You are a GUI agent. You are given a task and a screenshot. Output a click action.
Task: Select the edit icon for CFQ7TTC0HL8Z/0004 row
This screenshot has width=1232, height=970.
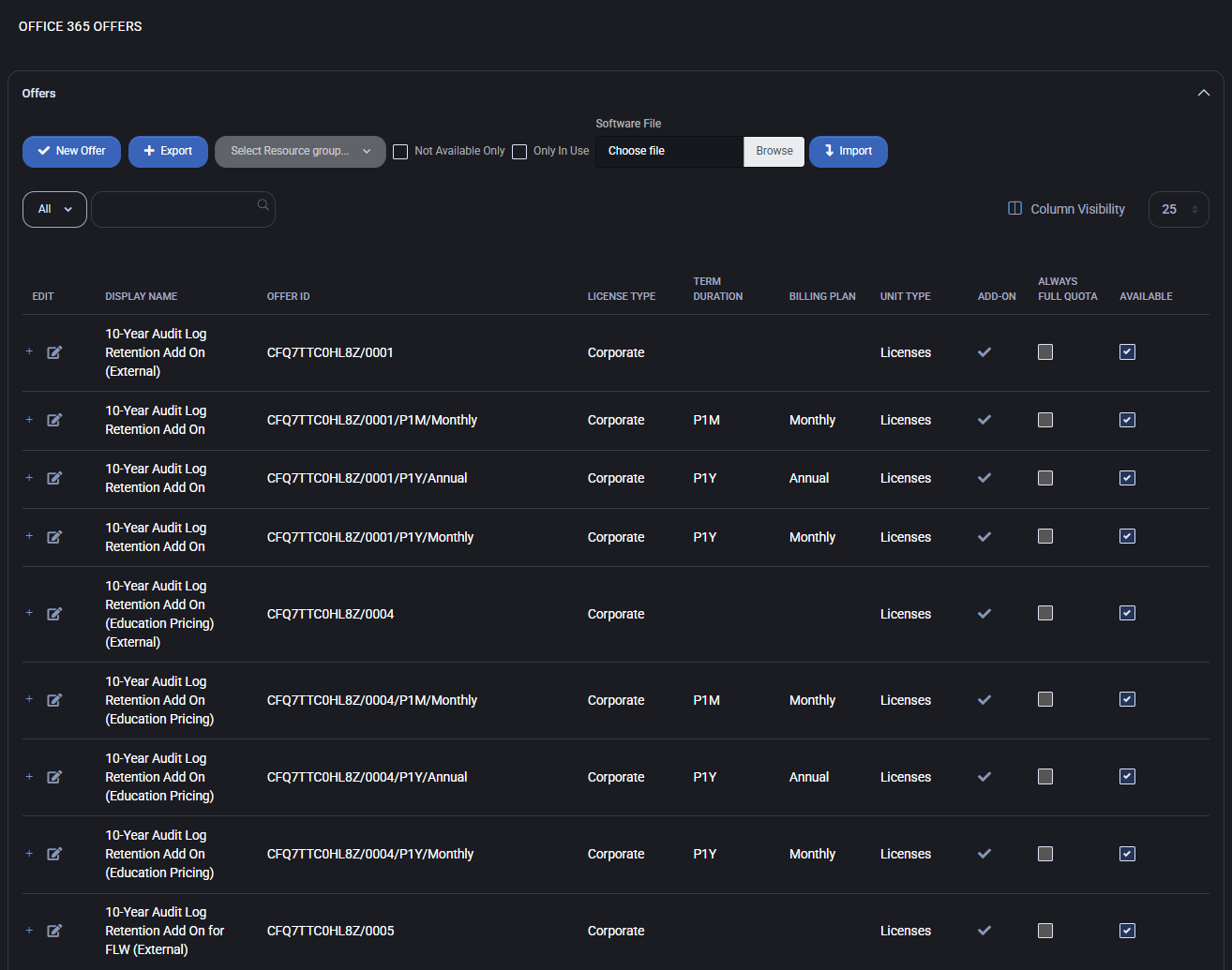coord(54,614)
